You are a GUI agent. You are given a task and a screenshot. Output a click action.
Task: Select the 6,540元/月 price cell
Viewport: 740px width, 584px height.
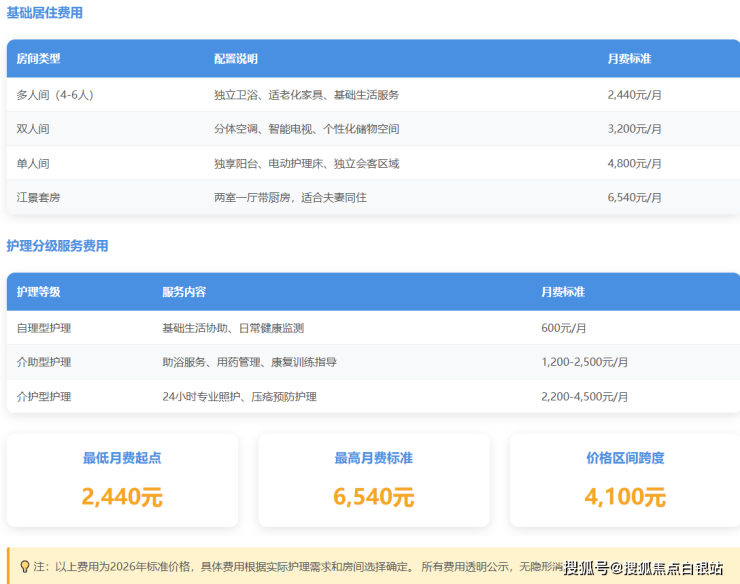(x=634, y=198)
